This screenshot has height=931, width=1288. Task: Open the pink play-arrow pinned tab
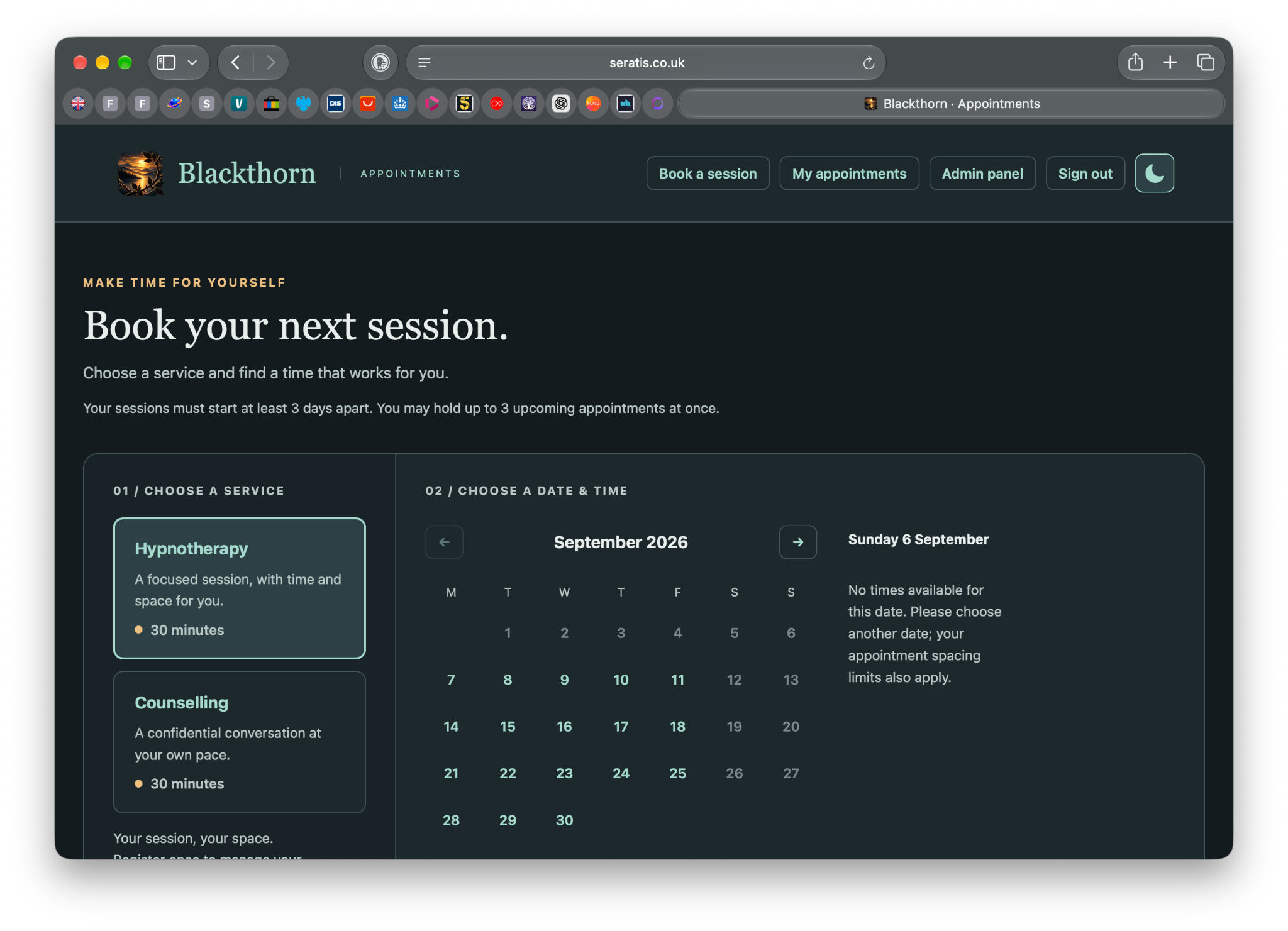tap(432, 104)
